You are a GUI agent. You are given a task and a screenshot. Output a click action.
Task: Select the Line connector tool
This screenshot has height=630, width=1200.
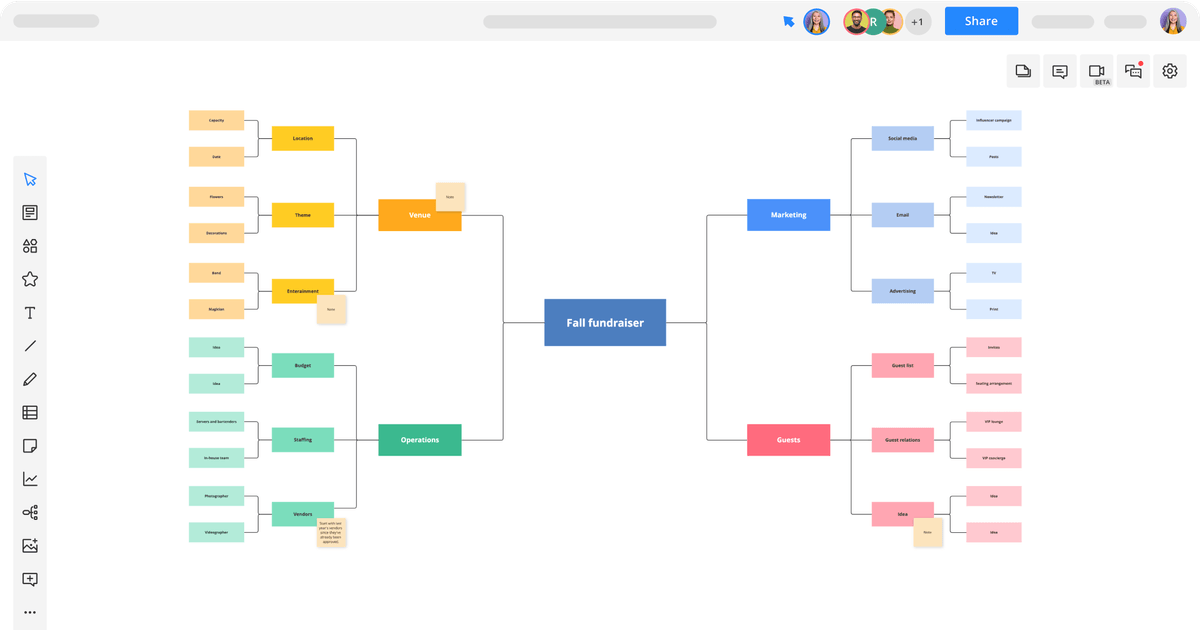click(30, 345)
